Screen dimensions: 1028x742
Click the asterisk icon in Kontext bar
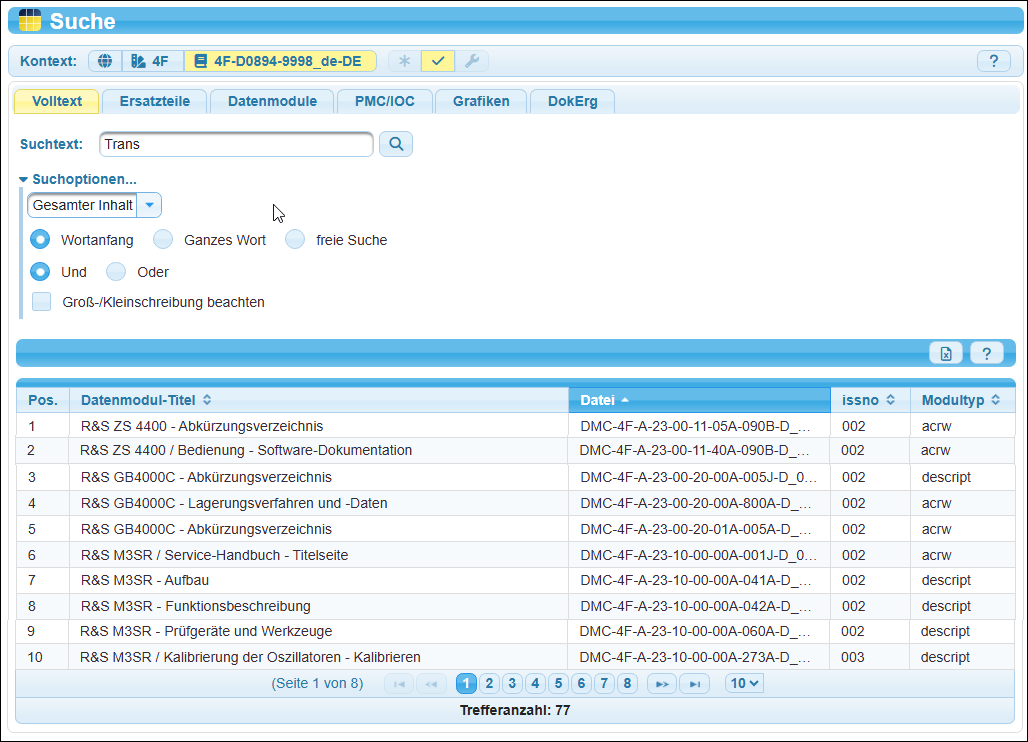[405, 61]
